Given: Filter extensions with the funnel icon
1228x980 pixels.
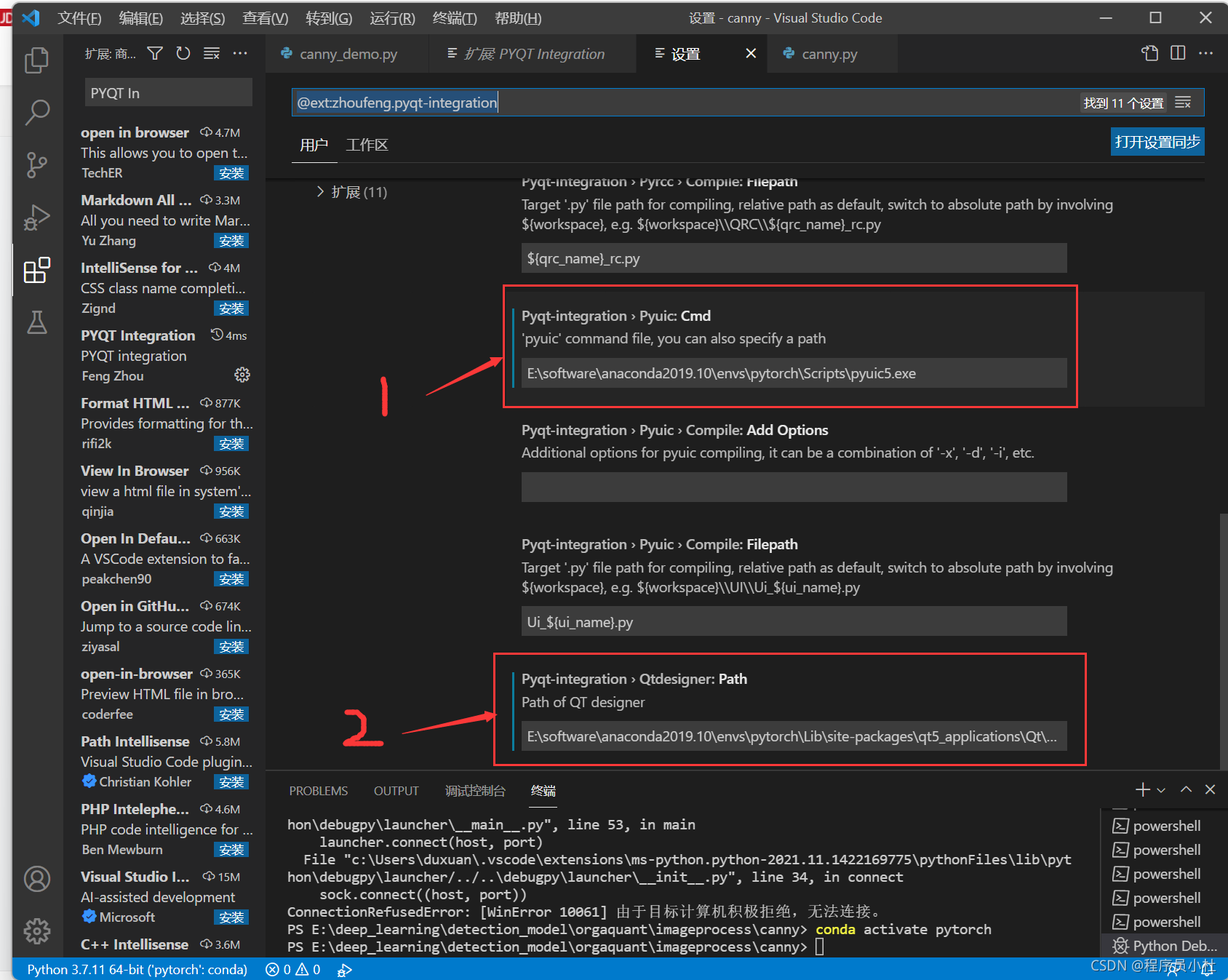Looking at the screenshot, I should (155, 53).
